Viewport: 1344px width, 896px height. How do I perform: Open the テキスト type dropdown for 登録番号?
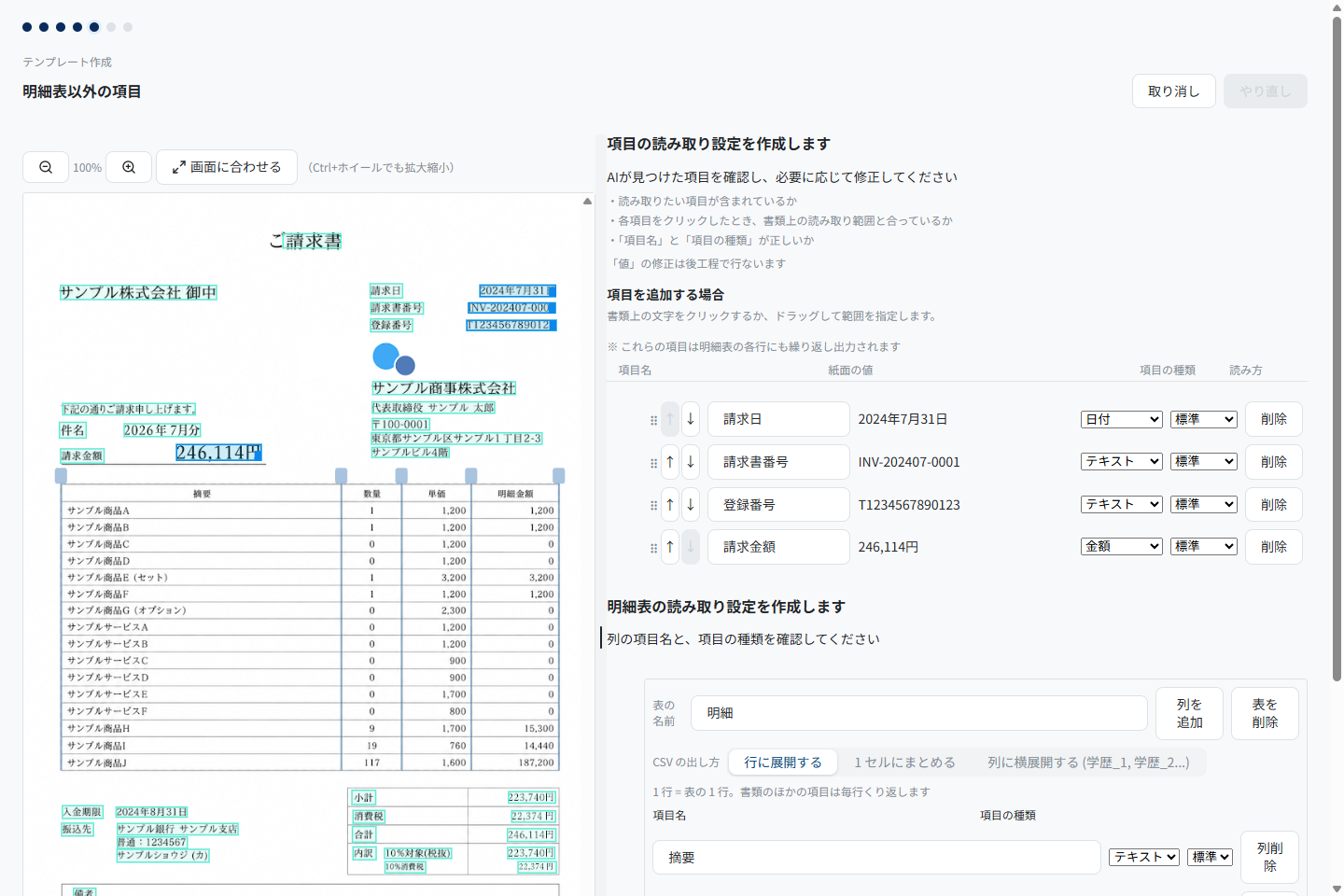[x=1122, y=504]
